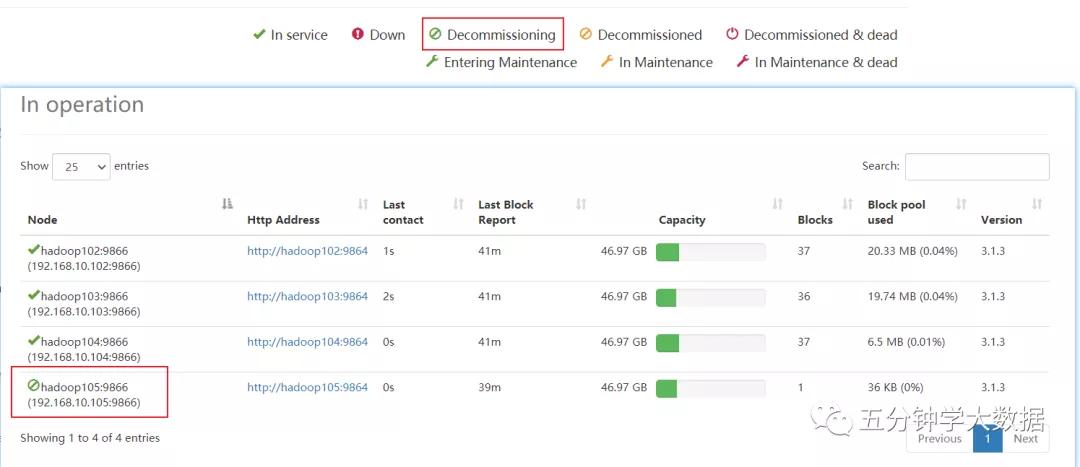Screen dimensions: 1080x467
Task: Click the decommissioning icon beside hadoop105:9866
Action: coord(33,385)
